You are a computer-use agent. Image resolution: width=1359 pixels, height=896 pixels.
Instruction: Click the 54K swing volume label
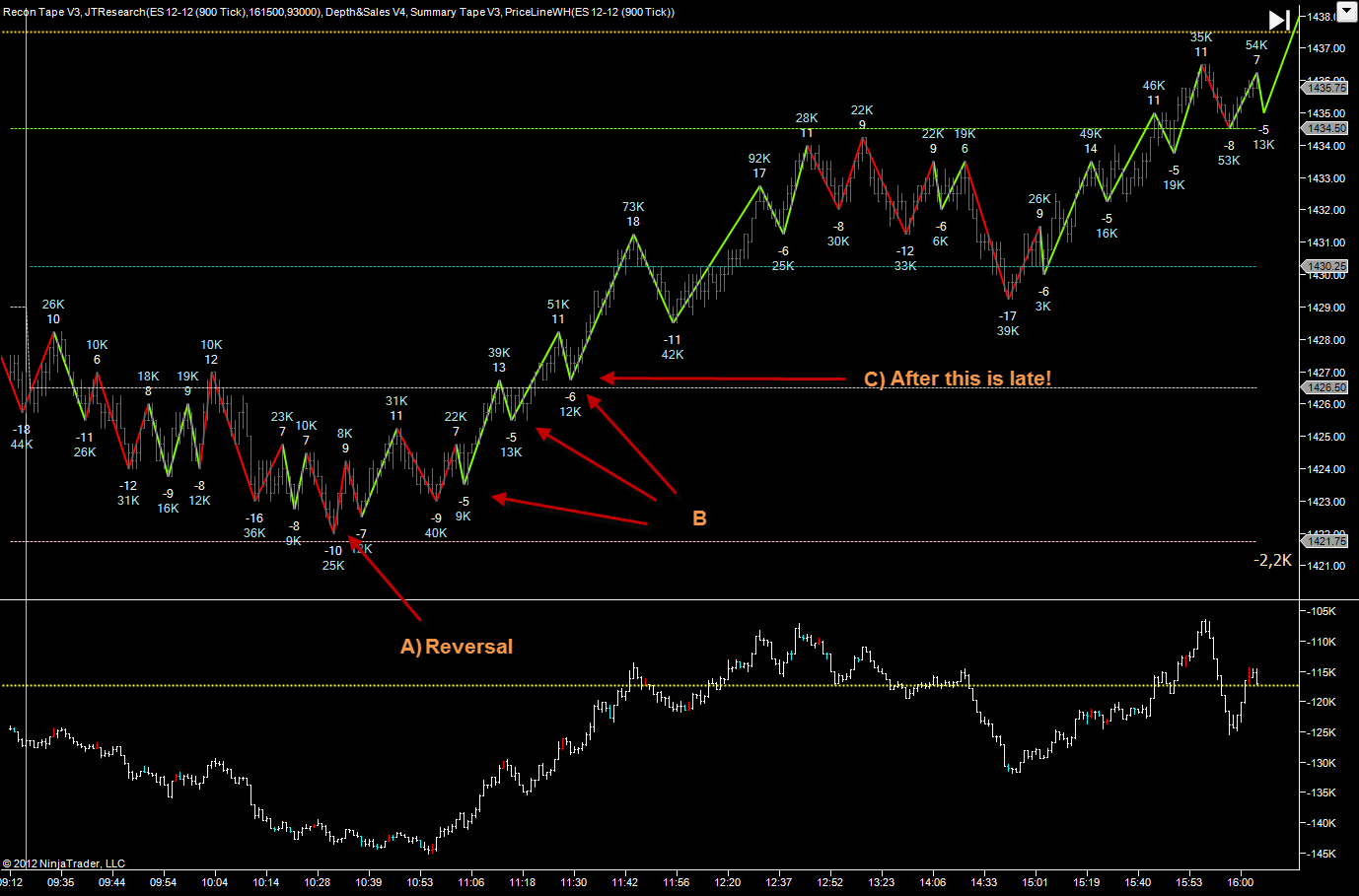coord(1256,45)
